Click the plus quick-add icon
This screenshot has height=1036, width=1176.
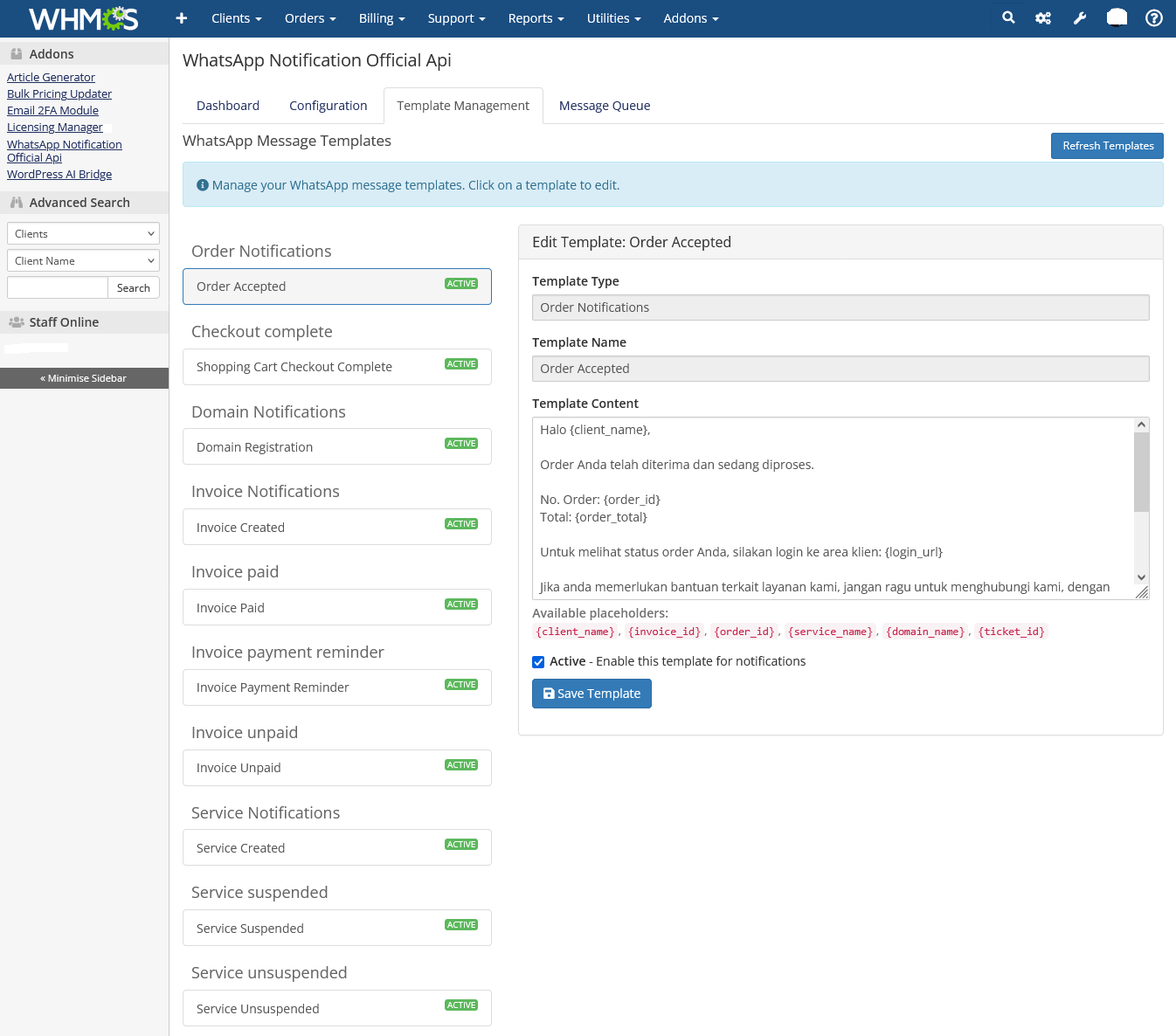coord(182,18)
